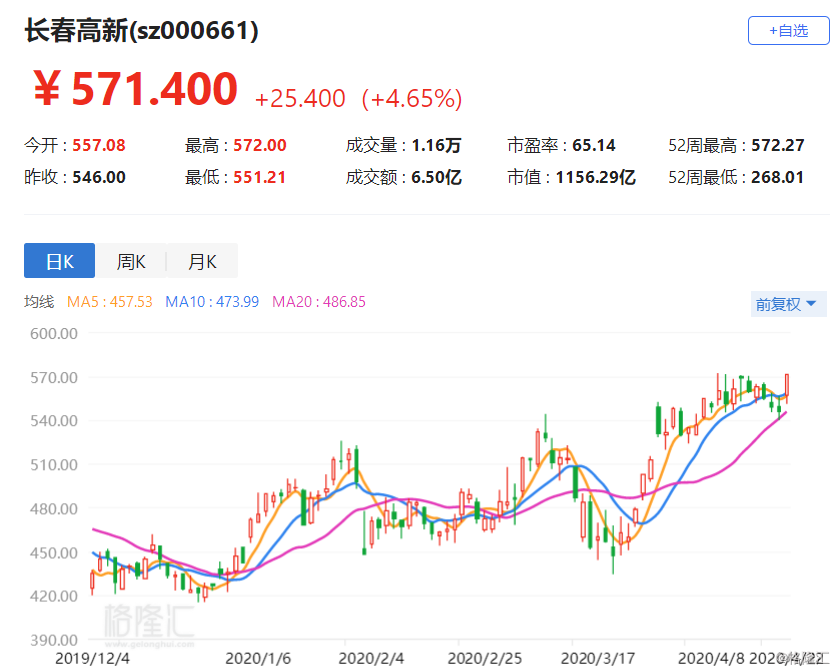This screenshot has width=837, height=672.
Task: Select the 日K daily chart tab
Action: pyautogui.click(x=59, y=261)
